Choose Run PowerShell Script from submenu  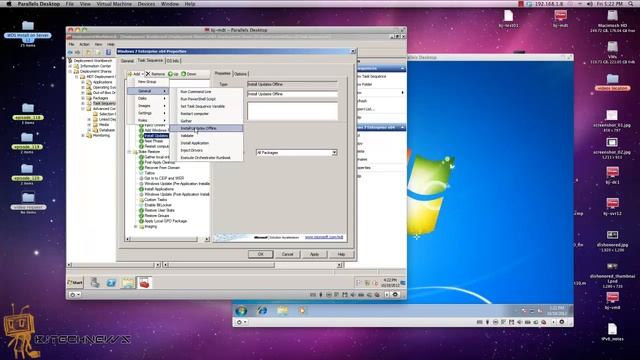coord(206,99)
